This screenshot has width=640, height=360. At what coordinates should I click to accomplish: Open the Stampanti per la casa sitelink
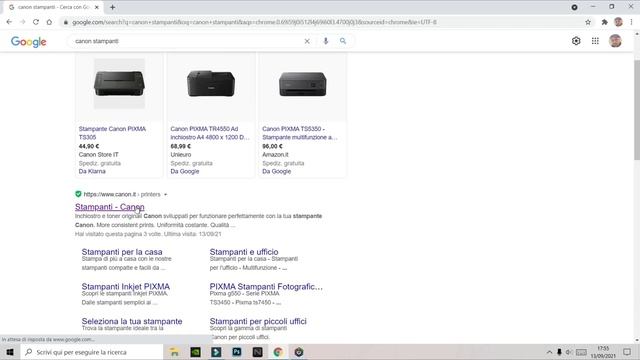click(x=122, y=252)
